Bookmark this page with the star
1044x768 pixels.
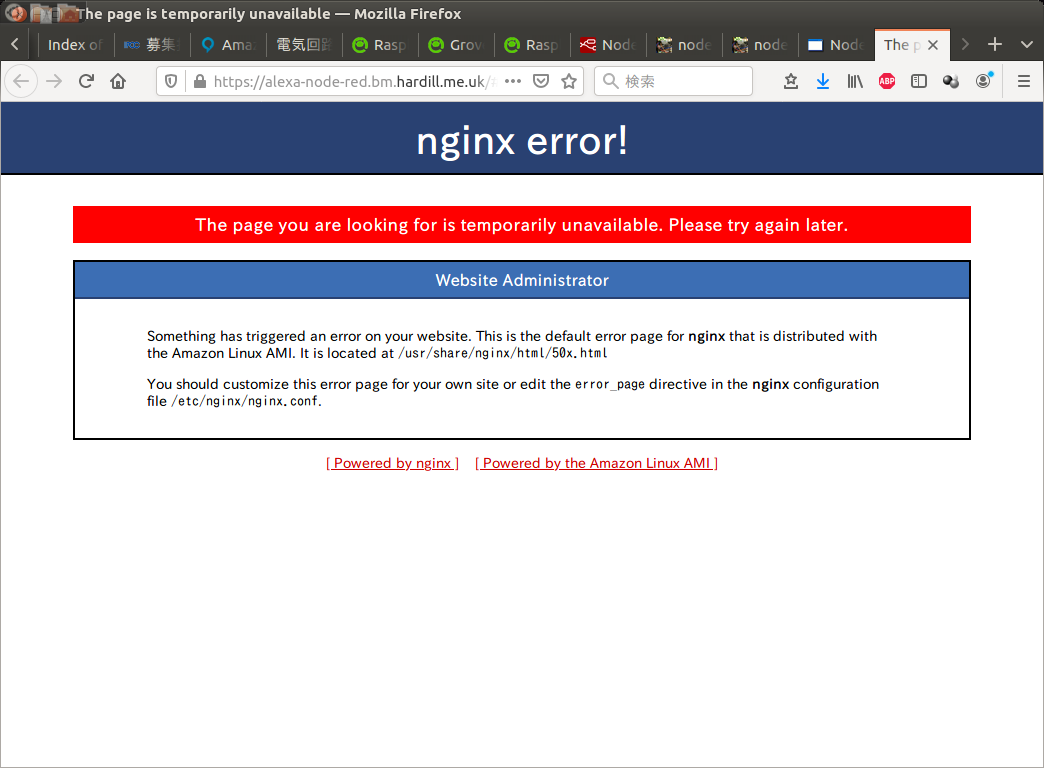point(569,81)
